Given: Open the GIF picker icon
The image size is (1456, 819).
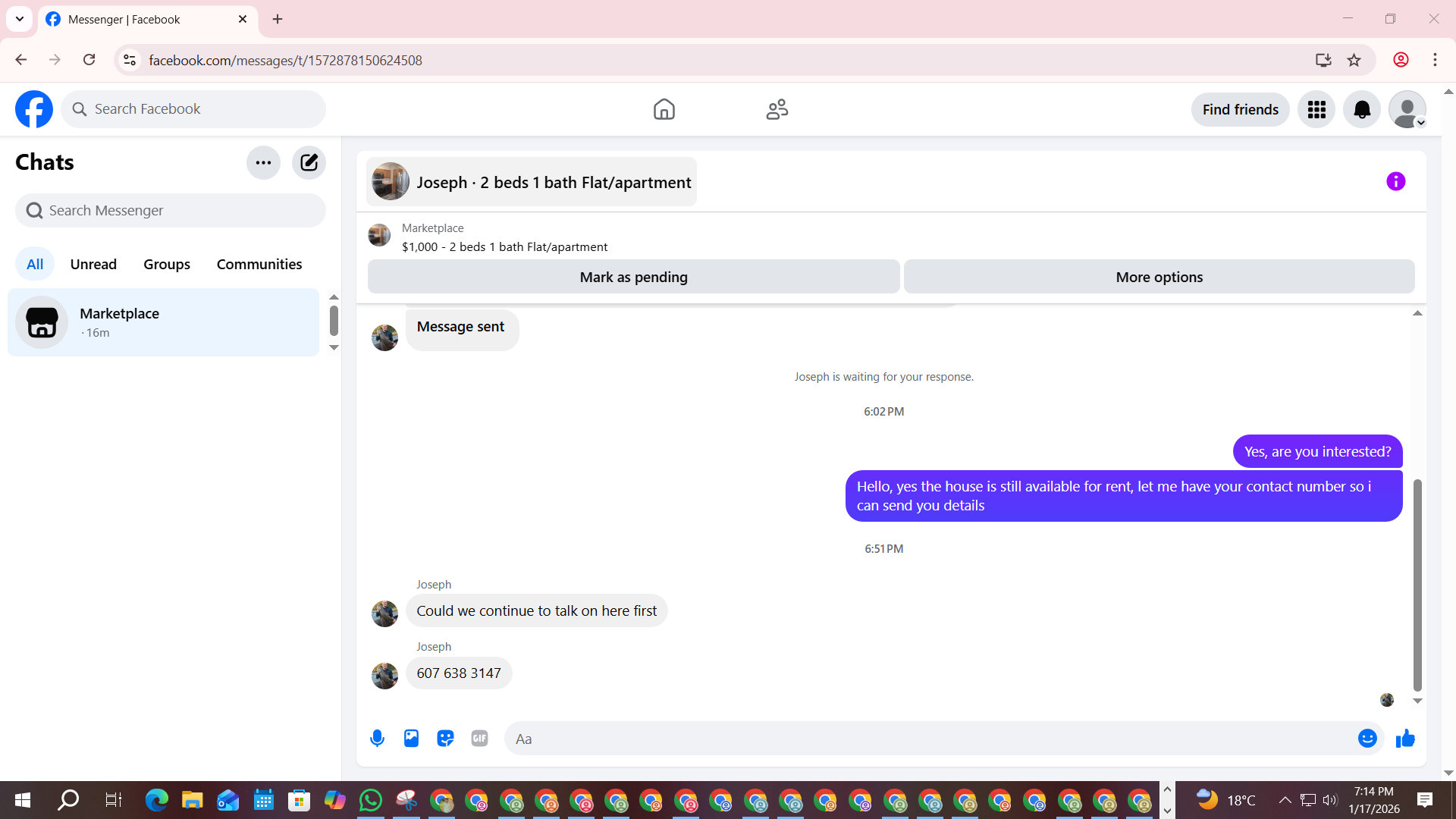Looking at the screenshot, I should (479, 738).
